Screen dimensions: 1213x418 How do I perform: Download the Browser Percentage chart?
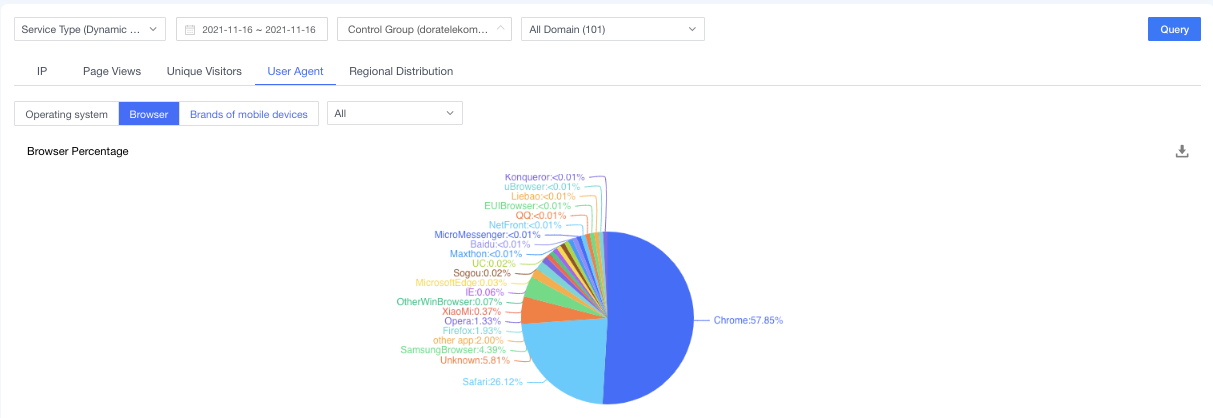pyautogui.click(x=1181, y=151)
